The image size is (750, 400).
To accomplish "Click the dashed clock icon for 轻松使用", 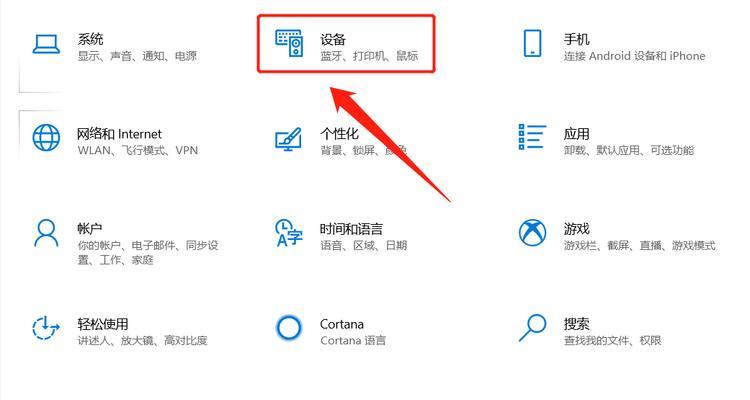I will (45, 328).
